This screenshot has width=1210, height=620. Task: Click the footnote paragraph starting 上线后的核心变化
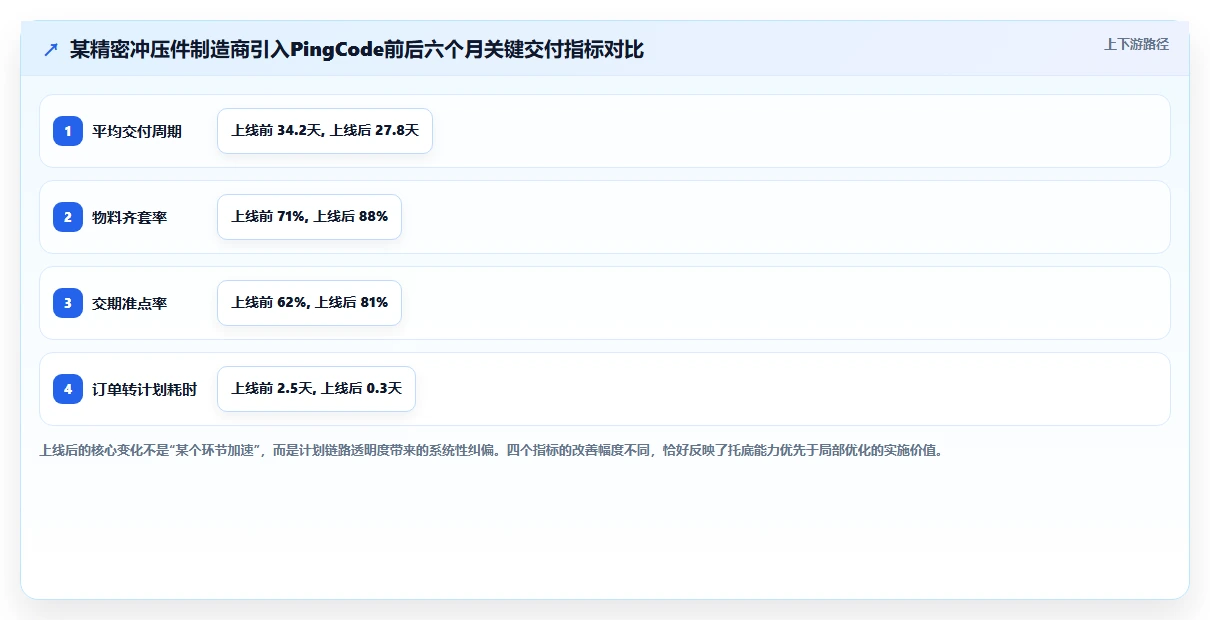click(x=491, y=450)
